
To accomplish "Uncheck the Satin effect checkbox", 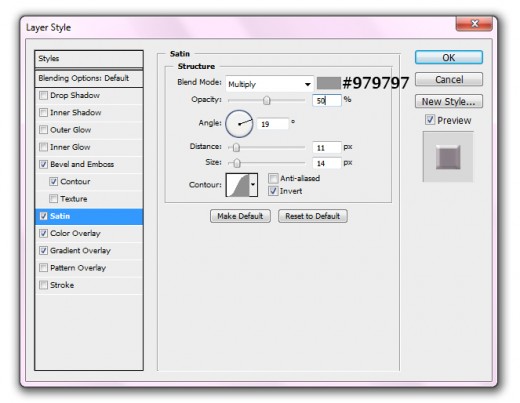I will 43,216.
